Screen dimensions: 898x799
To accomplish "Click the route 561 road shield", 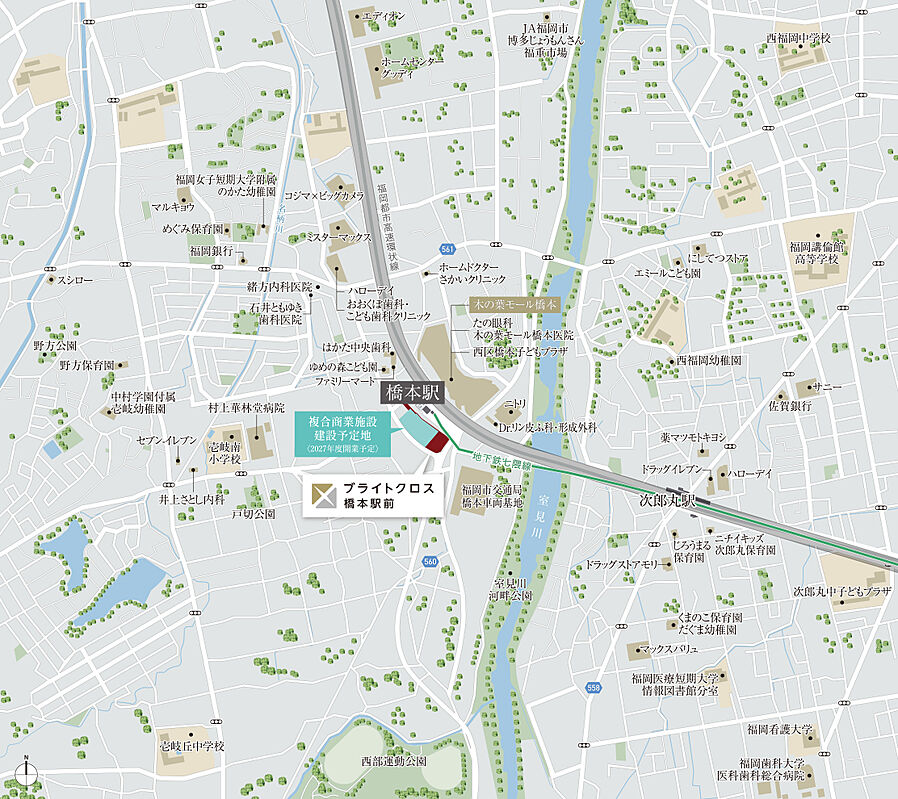I will coord(447,249).
